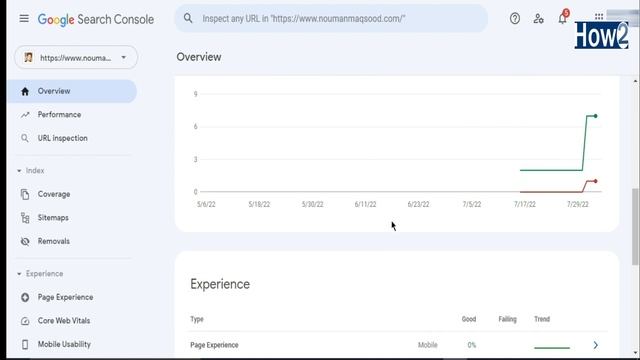Click the Failing column header
Screen dimensions: 640x360
507,319
